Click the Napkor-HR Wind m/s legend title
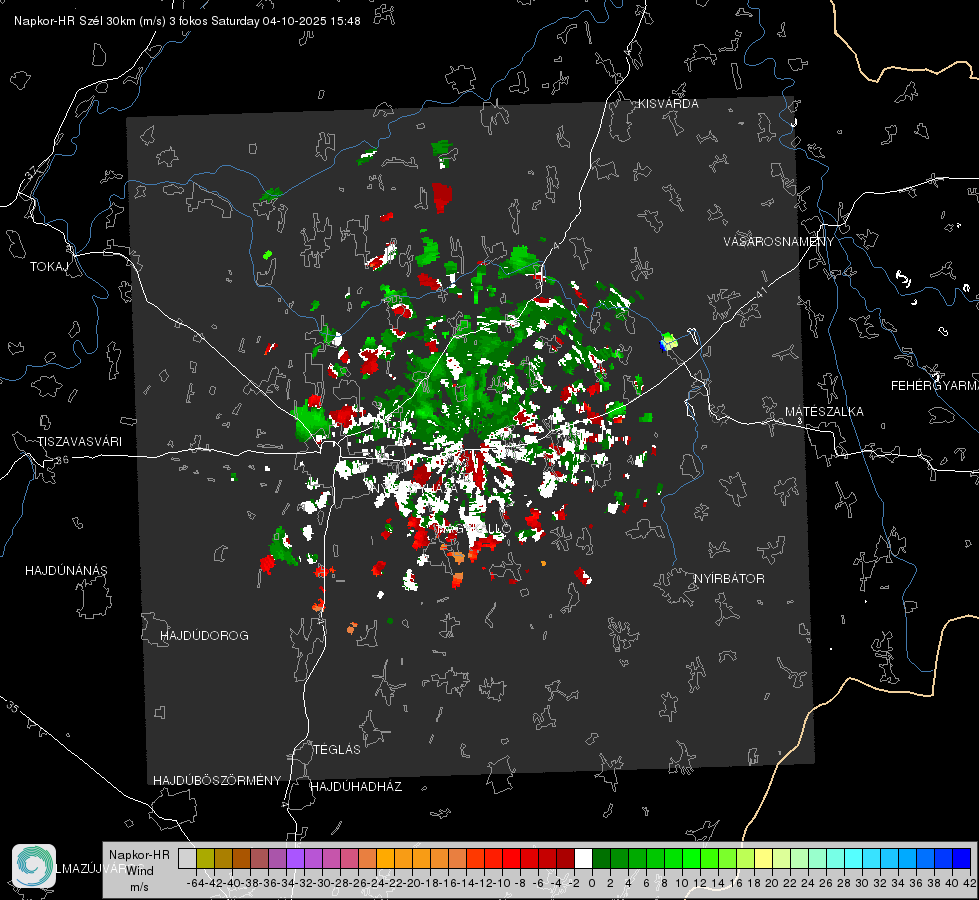 point(139,871)
